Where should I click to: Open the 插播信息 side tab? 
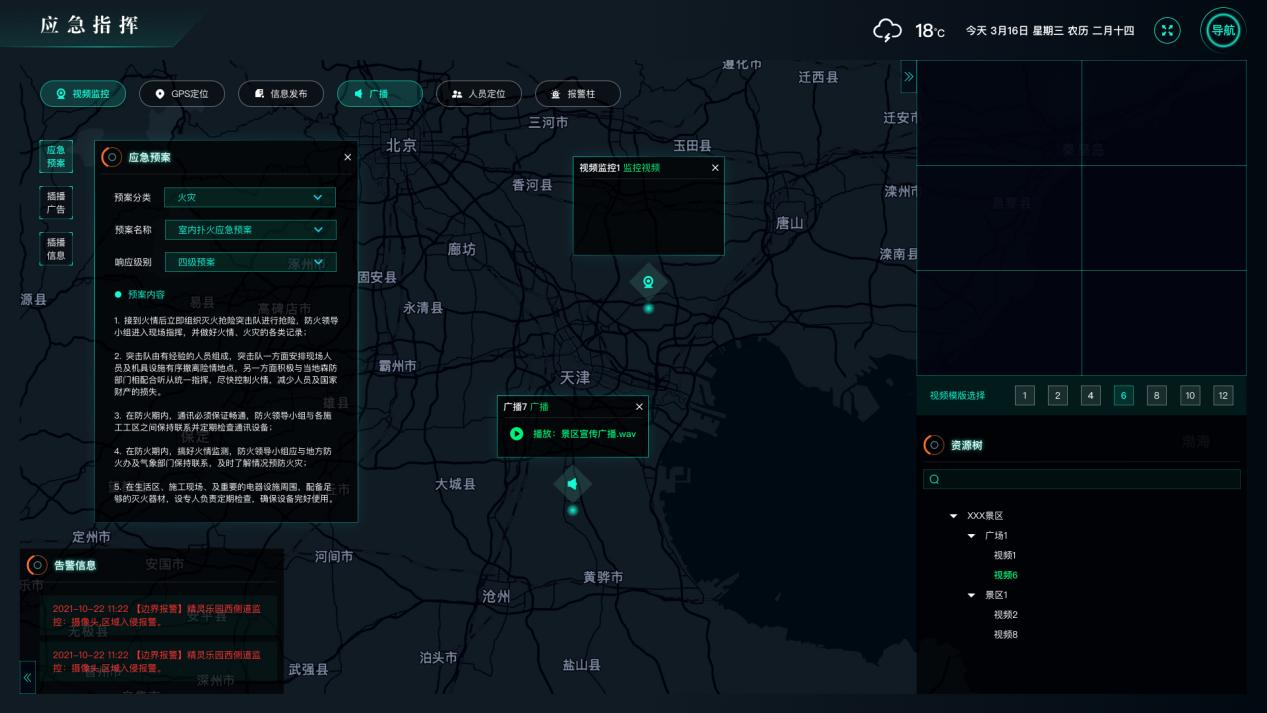56,249
